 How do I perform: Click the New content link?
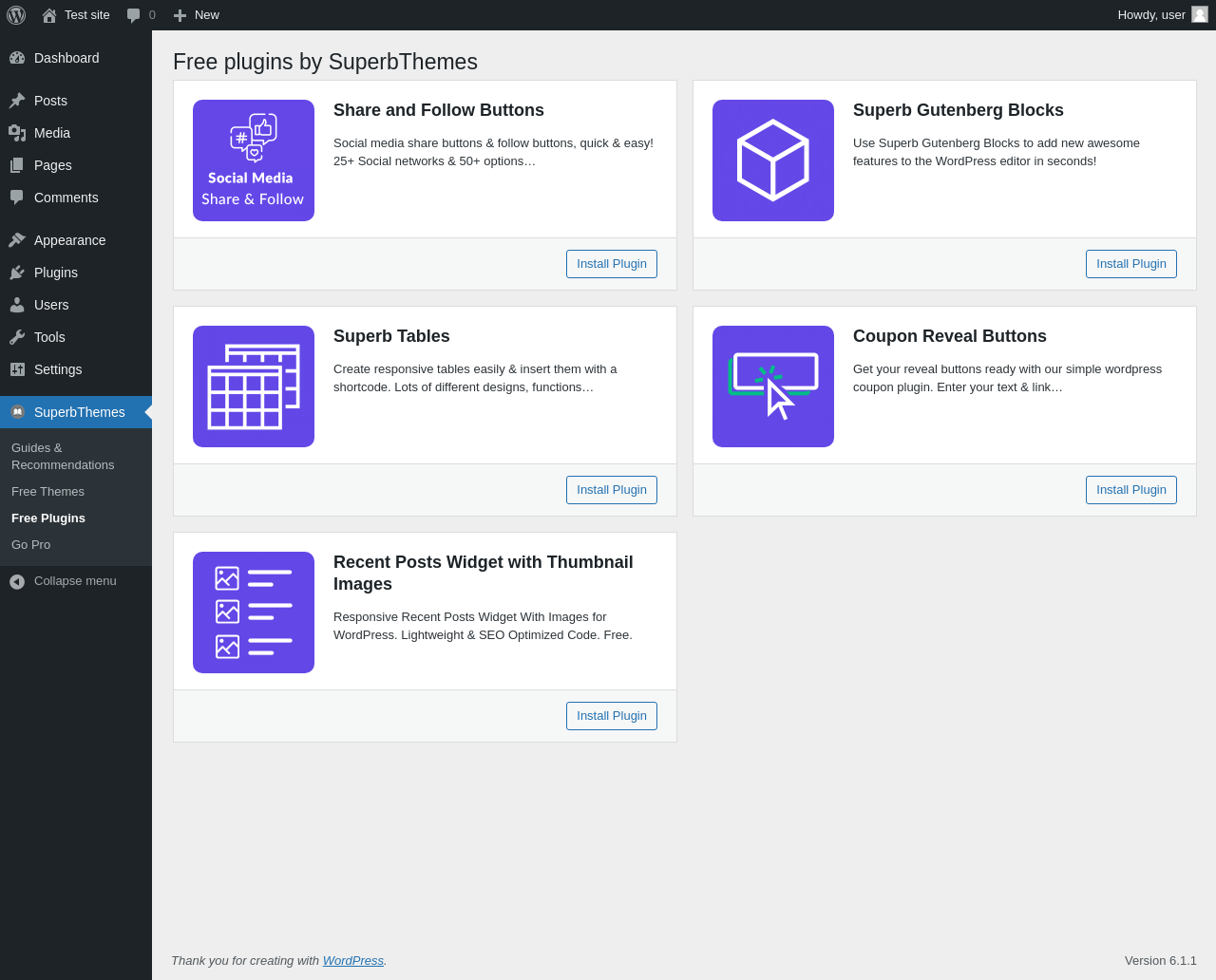tap(197, 15)
